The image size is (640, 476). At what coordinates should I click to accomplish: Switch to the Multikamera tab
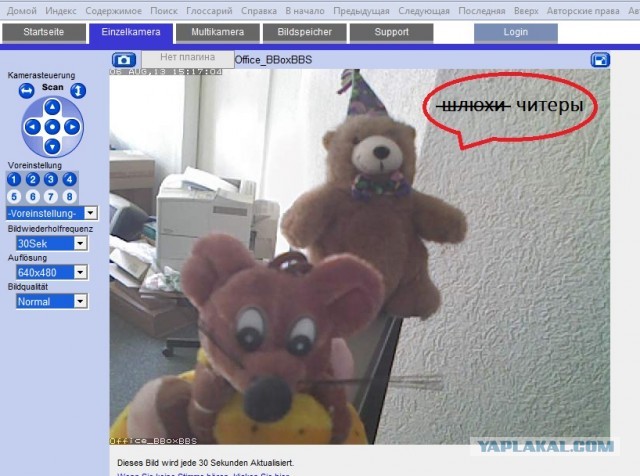[x=218, y=32]
